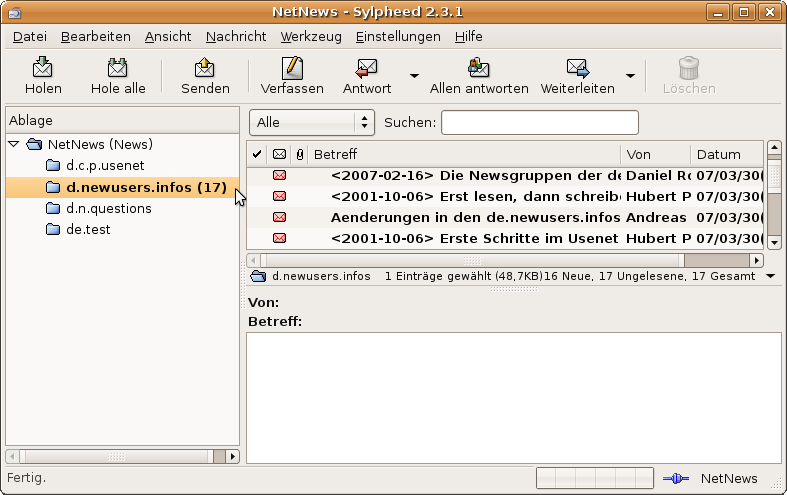Click the d.n.questions folder icon

(53, 208)
